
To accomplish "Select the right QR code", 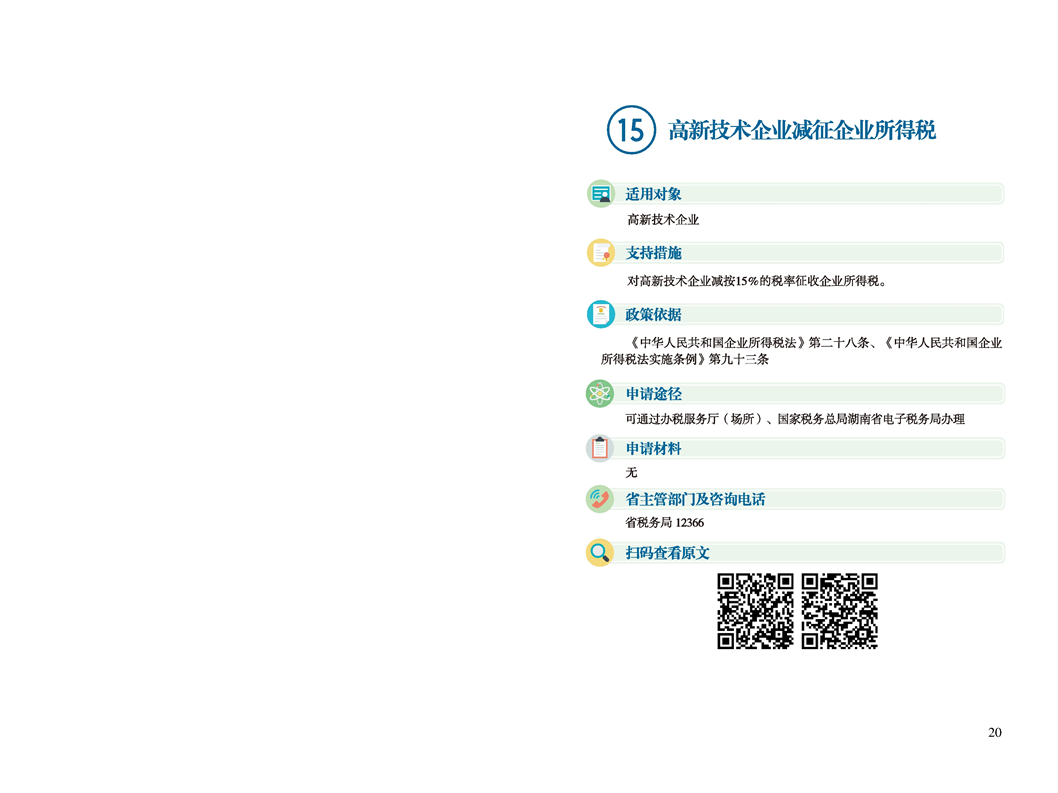I will (839, 611).
